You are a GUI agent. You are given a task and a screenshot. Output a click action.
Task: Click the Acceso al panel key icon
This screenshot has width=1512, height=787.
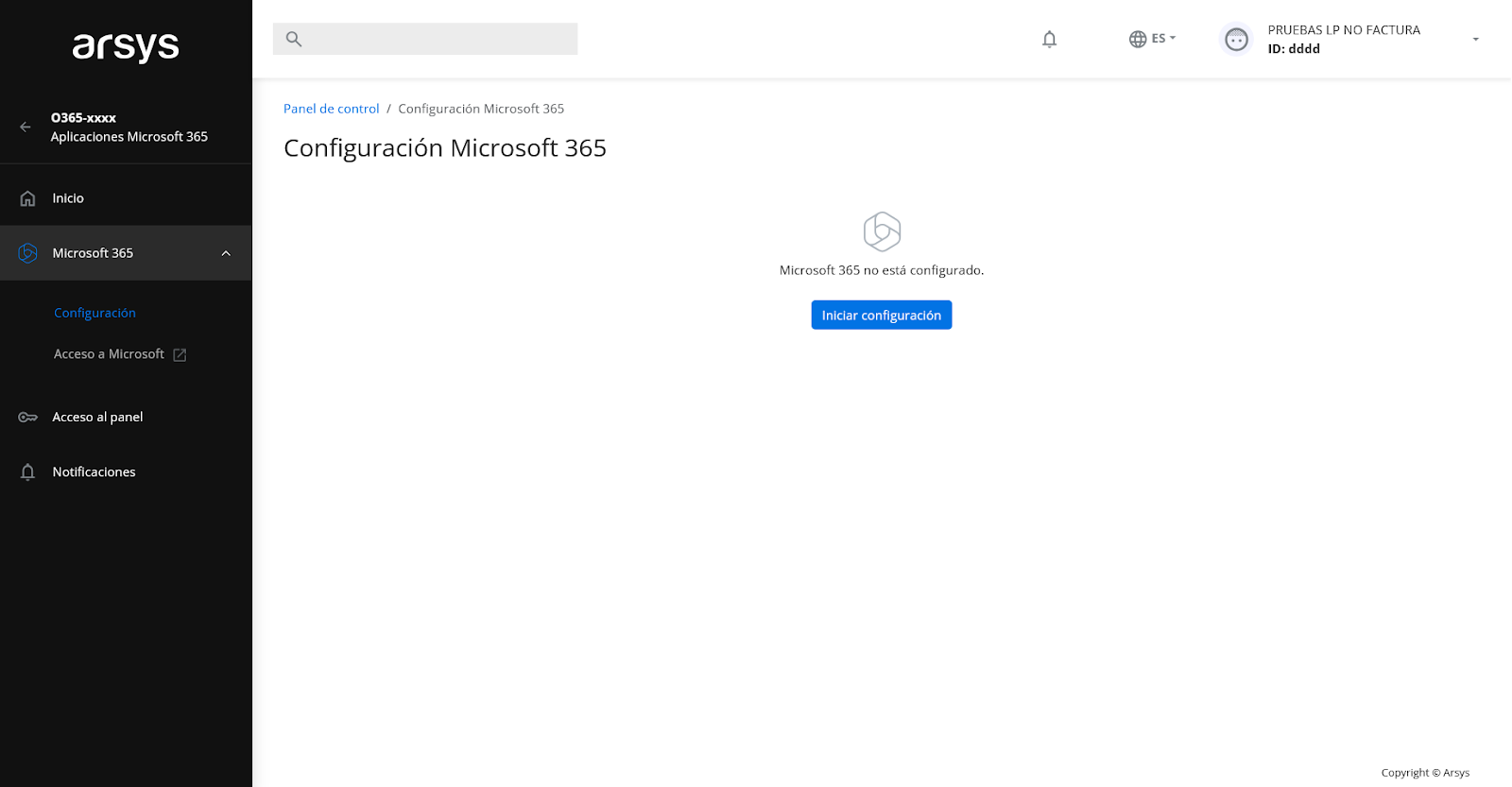tap(28, 417)
